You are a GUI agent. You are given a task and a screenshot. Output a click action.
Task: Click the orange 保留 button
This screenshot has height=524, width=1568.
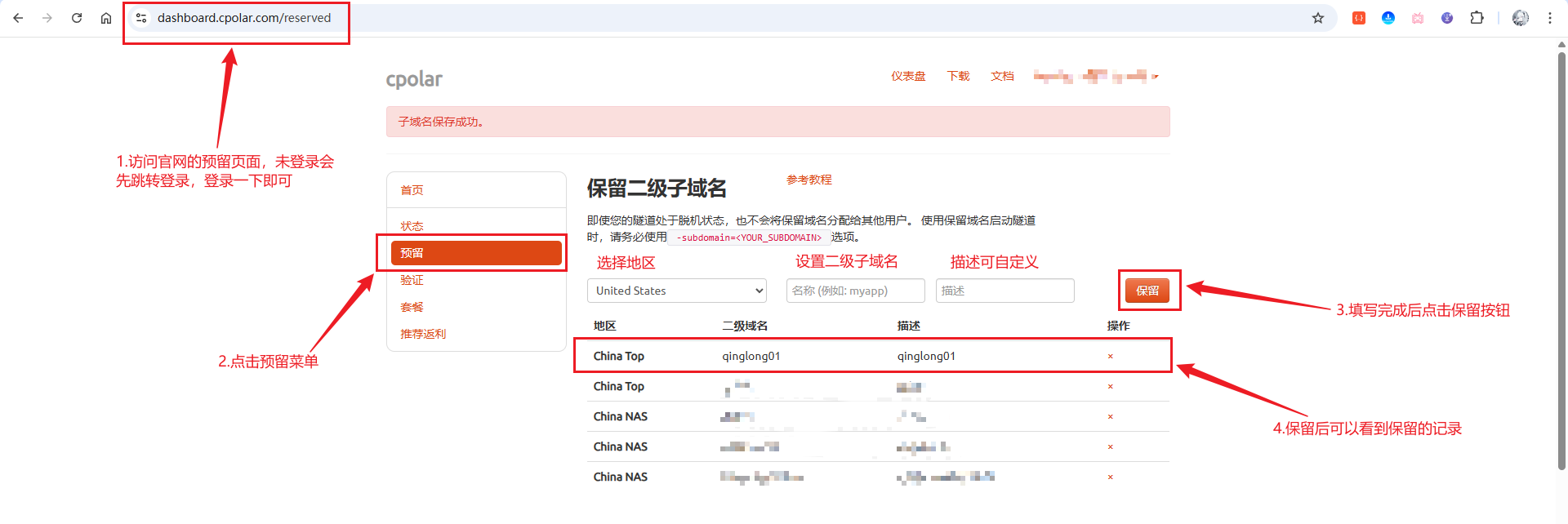pyautogui.click(x=1147, y=291)
